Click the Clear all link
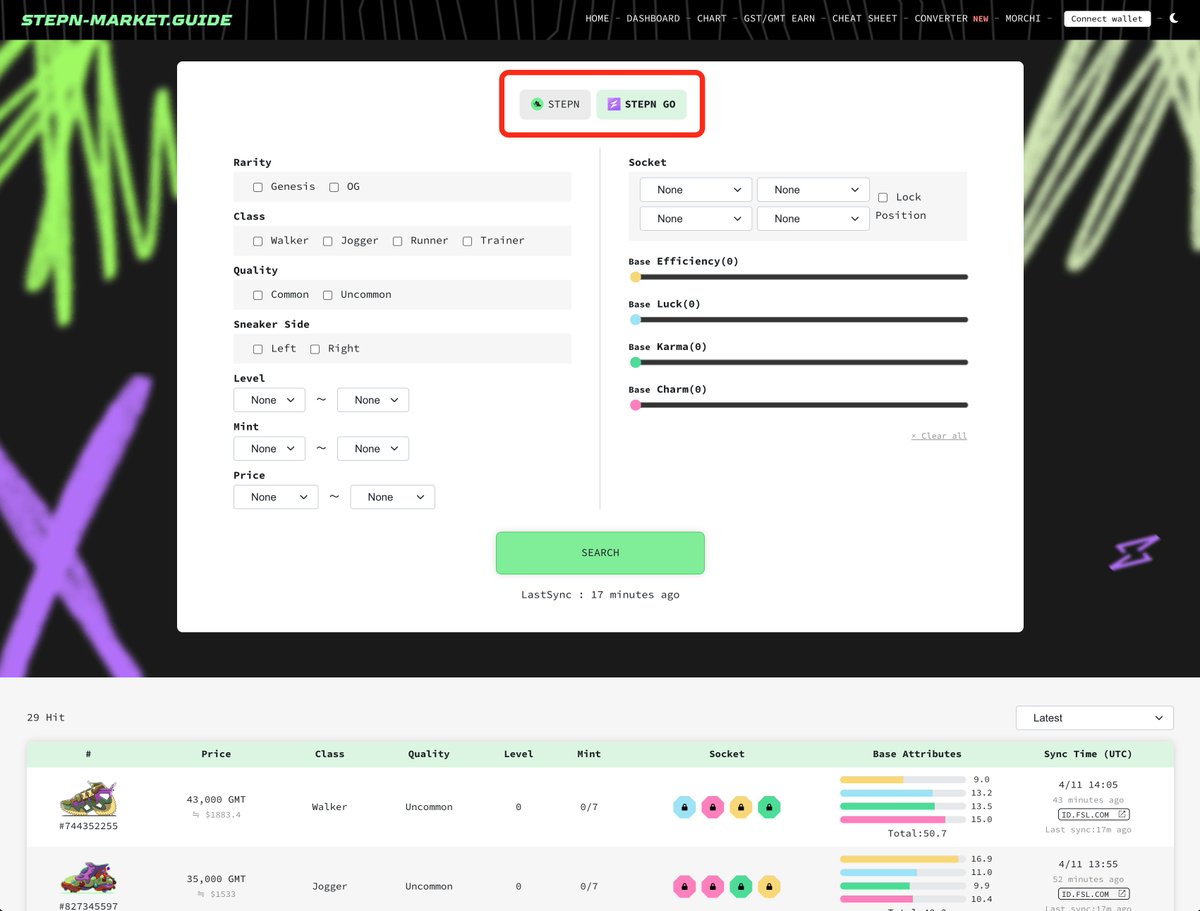This screenshot has height=911, width=1200. (x=939, y=436)
